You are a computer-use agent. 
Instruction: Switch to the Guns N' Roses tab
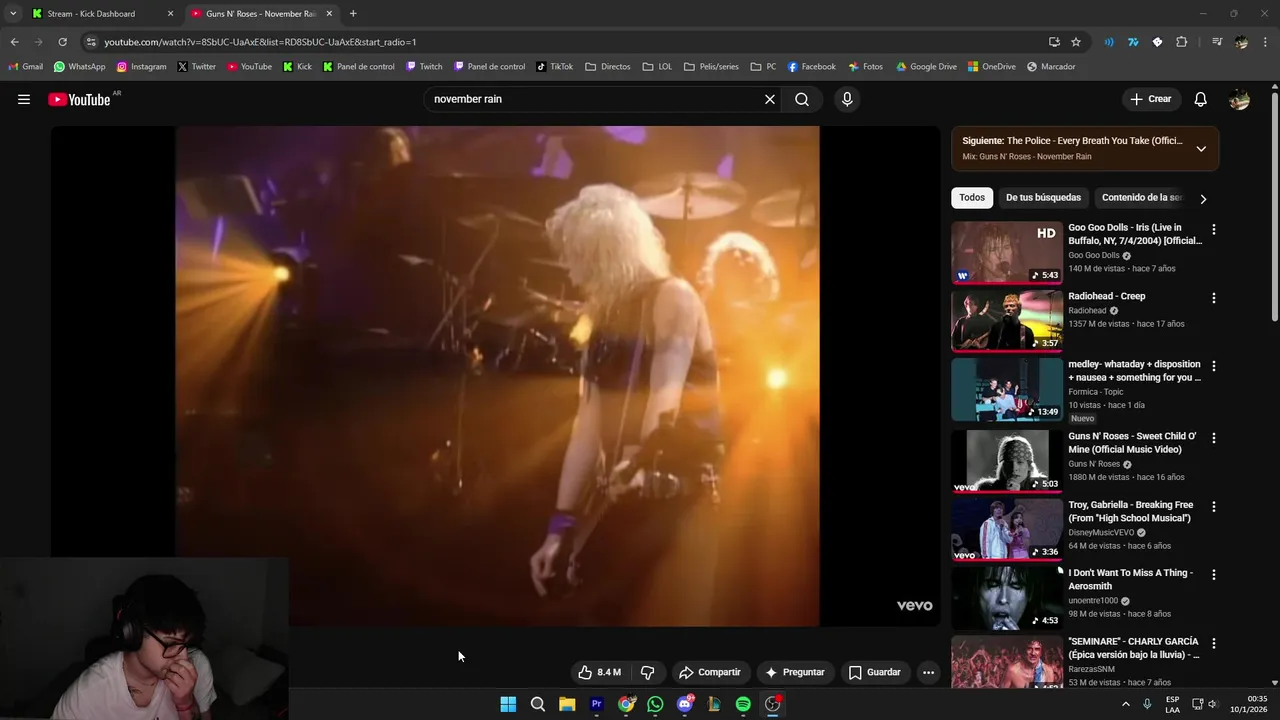click(x=260, y=14)
